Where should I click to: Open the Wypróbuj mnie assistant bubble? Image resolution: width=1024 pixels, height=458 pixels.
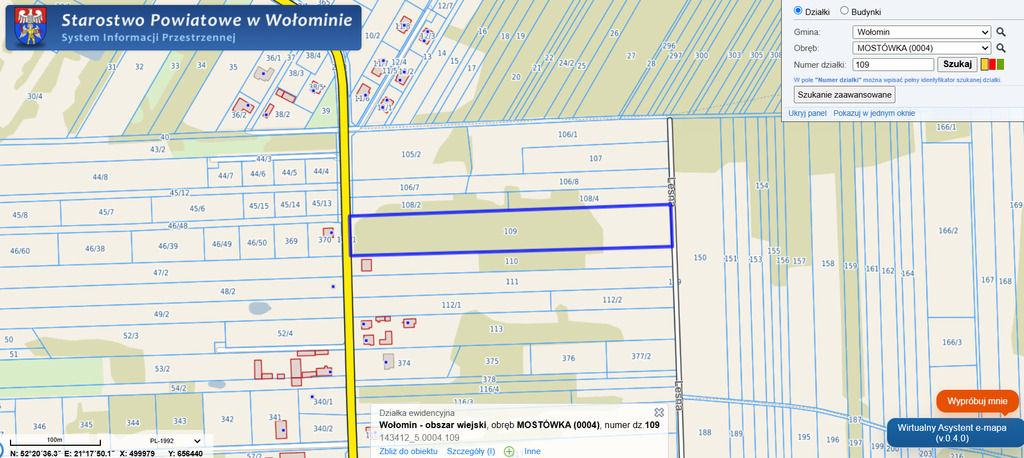pos(977,401)
